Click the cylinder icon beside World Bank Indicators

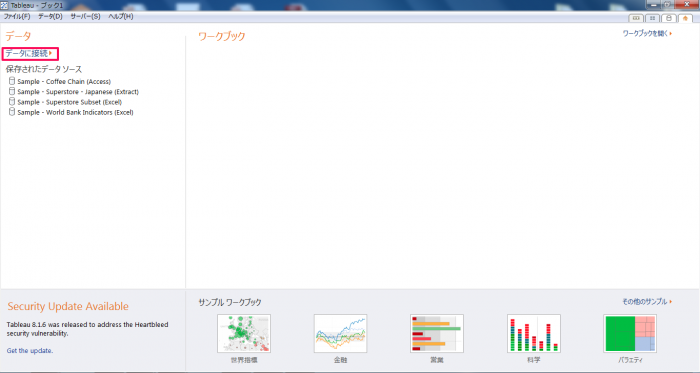12,112
